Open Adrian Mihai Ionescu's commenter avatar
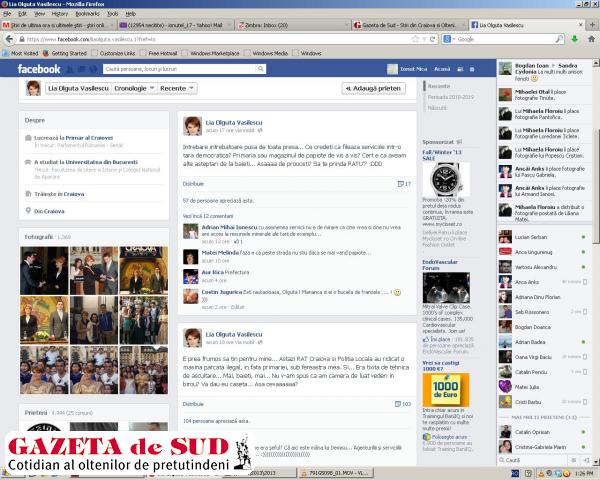This screenshot has height=480, width=600. [x=190, y=231]
